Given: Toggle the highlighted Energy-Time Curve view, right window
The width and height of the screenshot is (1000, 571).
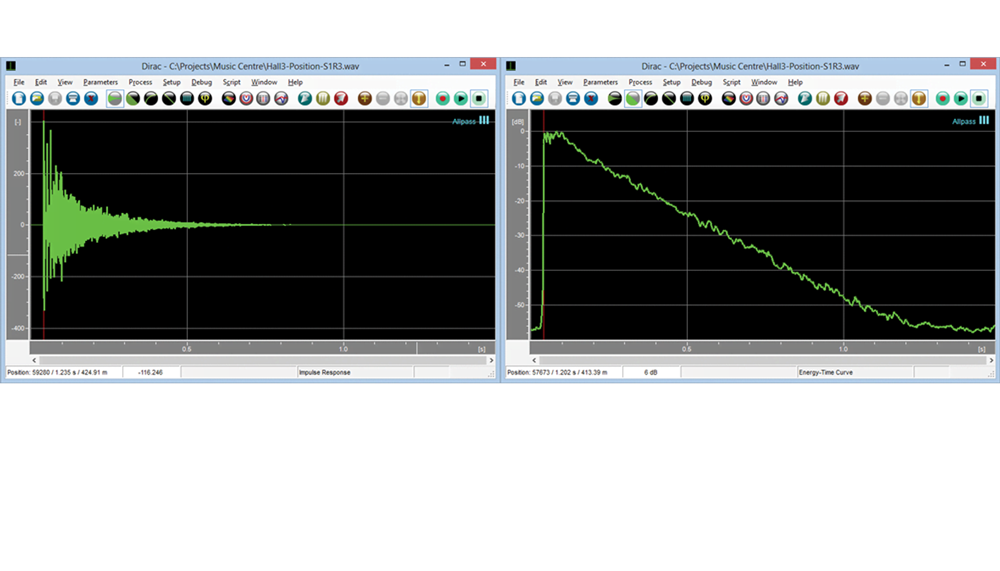Looking at the screenshot, I should [x=632, y=99].
